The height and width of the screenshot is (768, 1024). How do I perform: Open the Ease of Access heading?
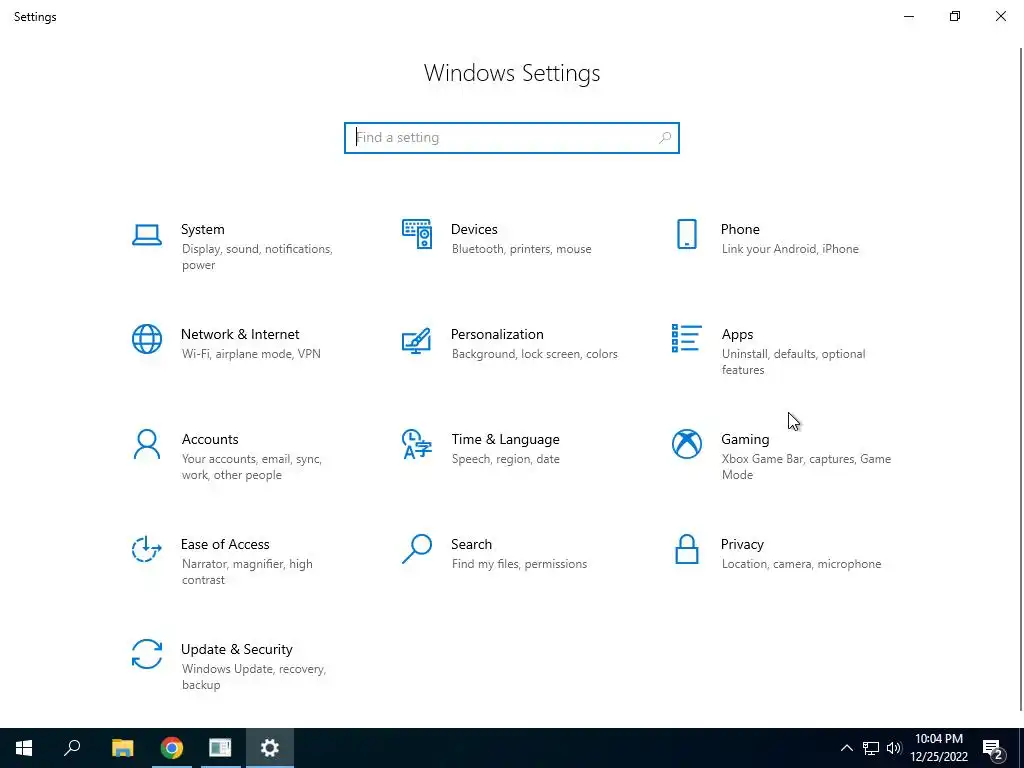click(x=225, y=544)
